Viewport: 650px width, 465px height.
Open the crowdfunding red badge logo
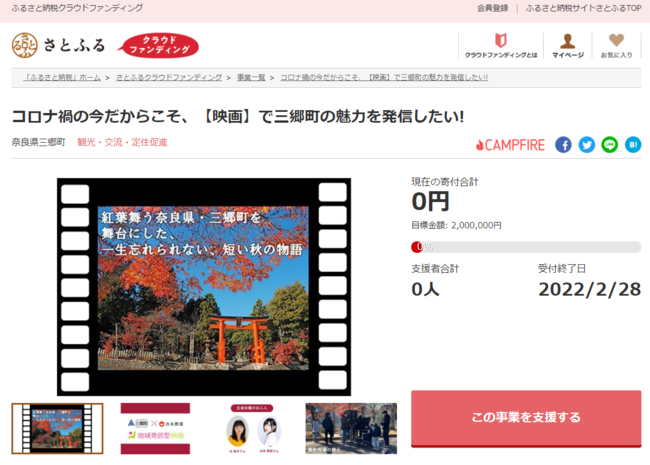click(x=159, y=45)
